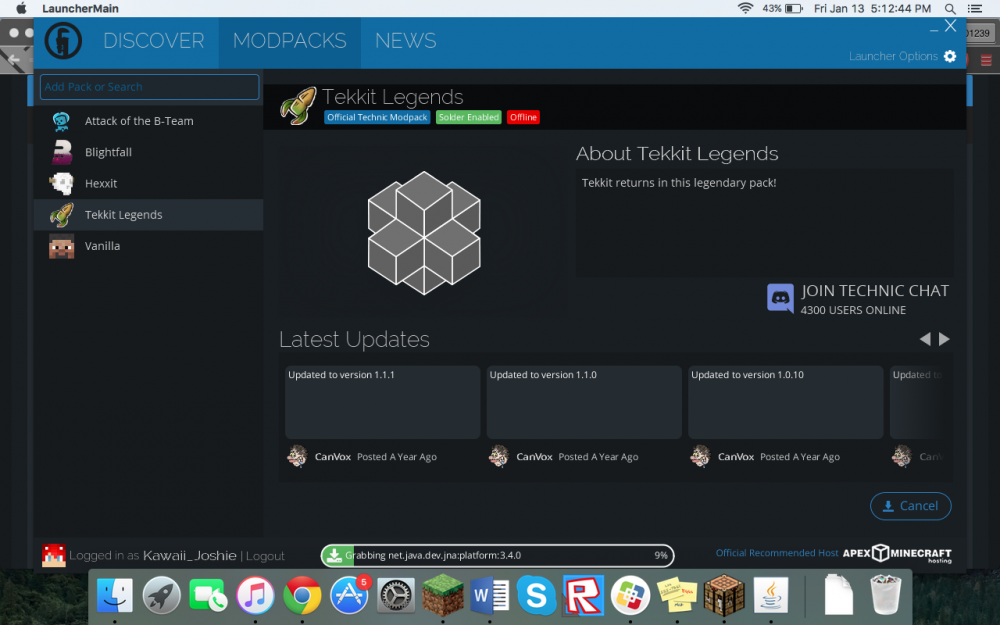
Task: Click the Blightfall pack icon
Action: tap(62, 152)
